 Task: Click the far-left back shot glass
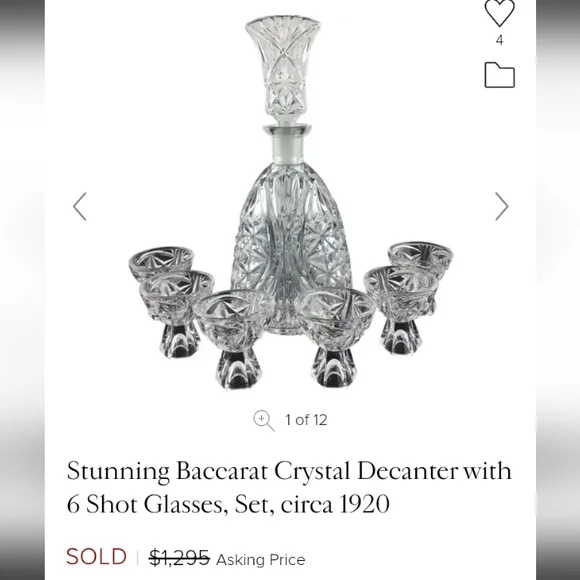(x=161, y=261)
